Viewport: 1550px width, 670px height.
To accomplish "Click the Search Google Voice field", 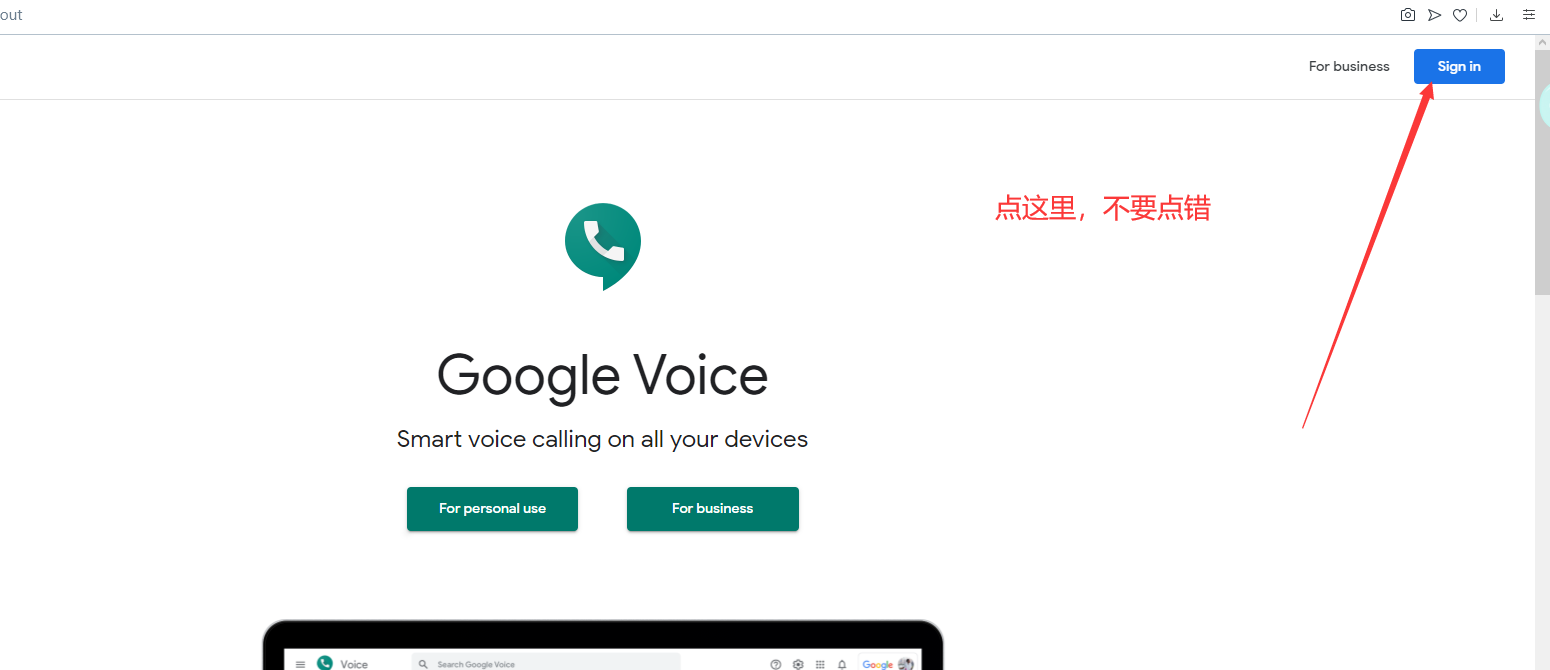I will [546, 663].
